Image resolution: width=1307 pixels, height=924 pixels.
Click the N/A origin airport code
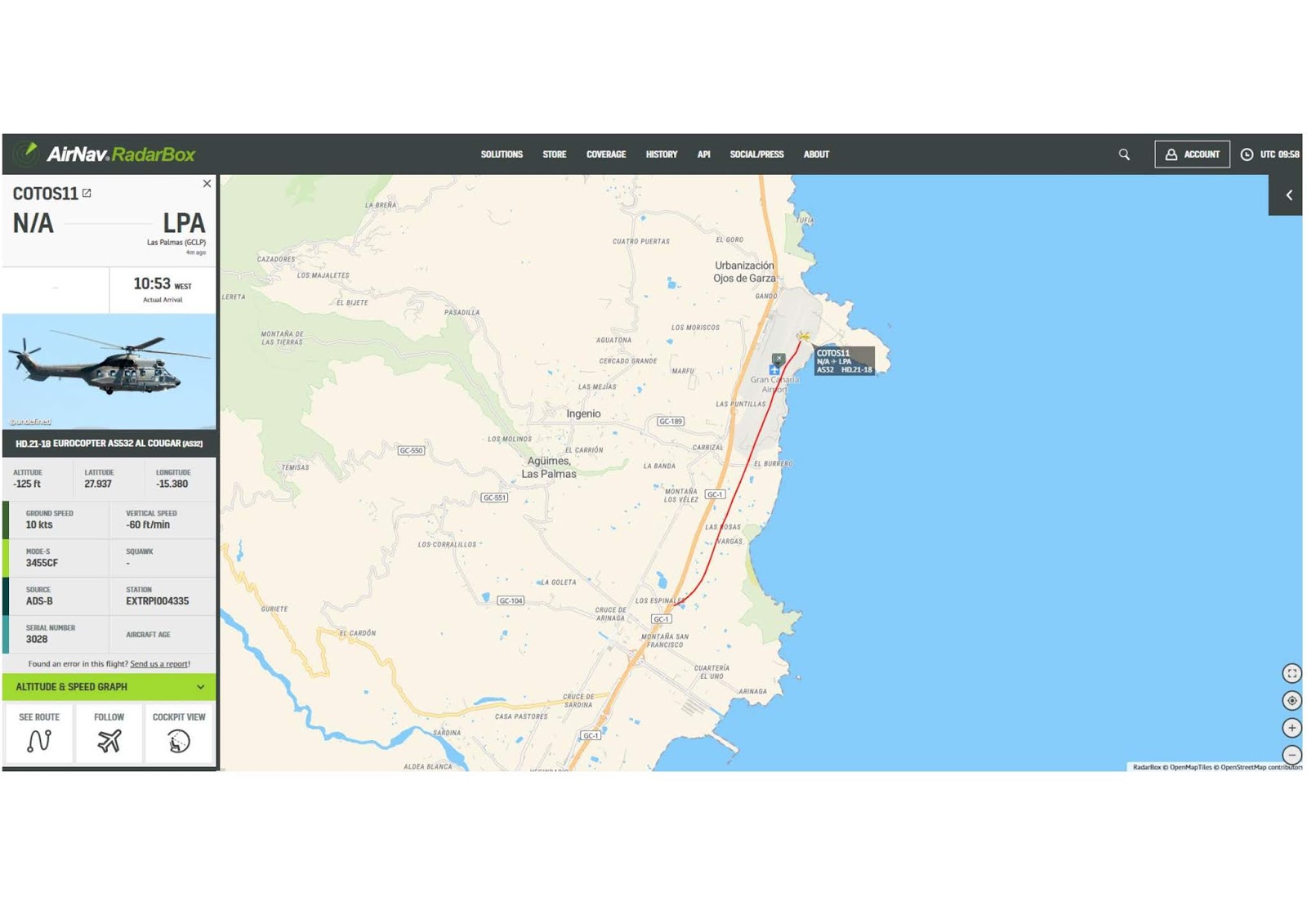click(33, 223)
